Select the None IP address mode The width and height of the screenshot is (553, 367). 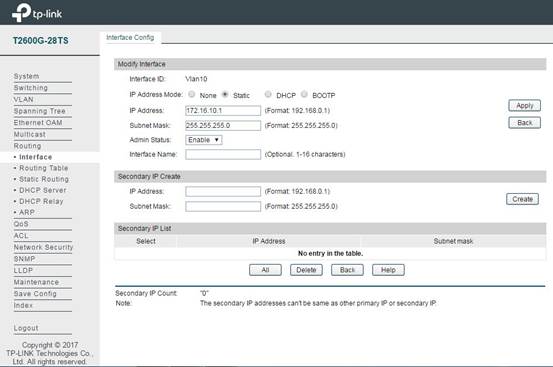click(192, 94)
